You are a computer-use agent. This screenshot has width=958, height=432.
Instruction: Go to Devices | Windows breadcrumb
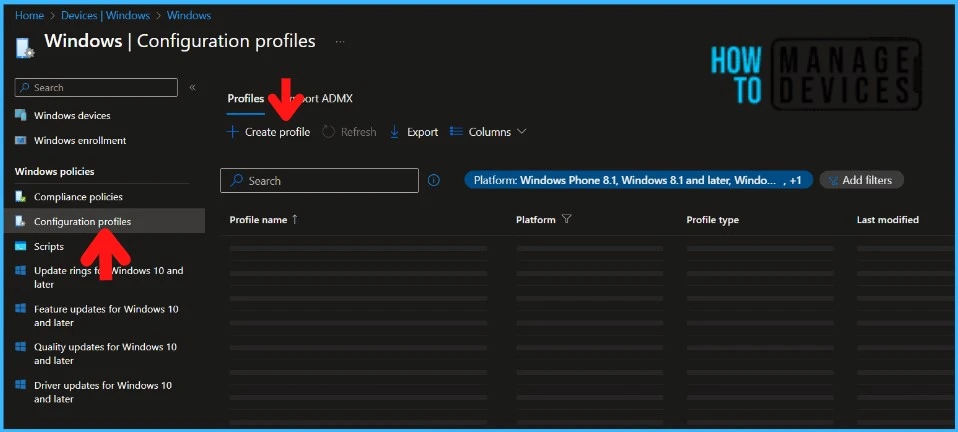(105, 15)
